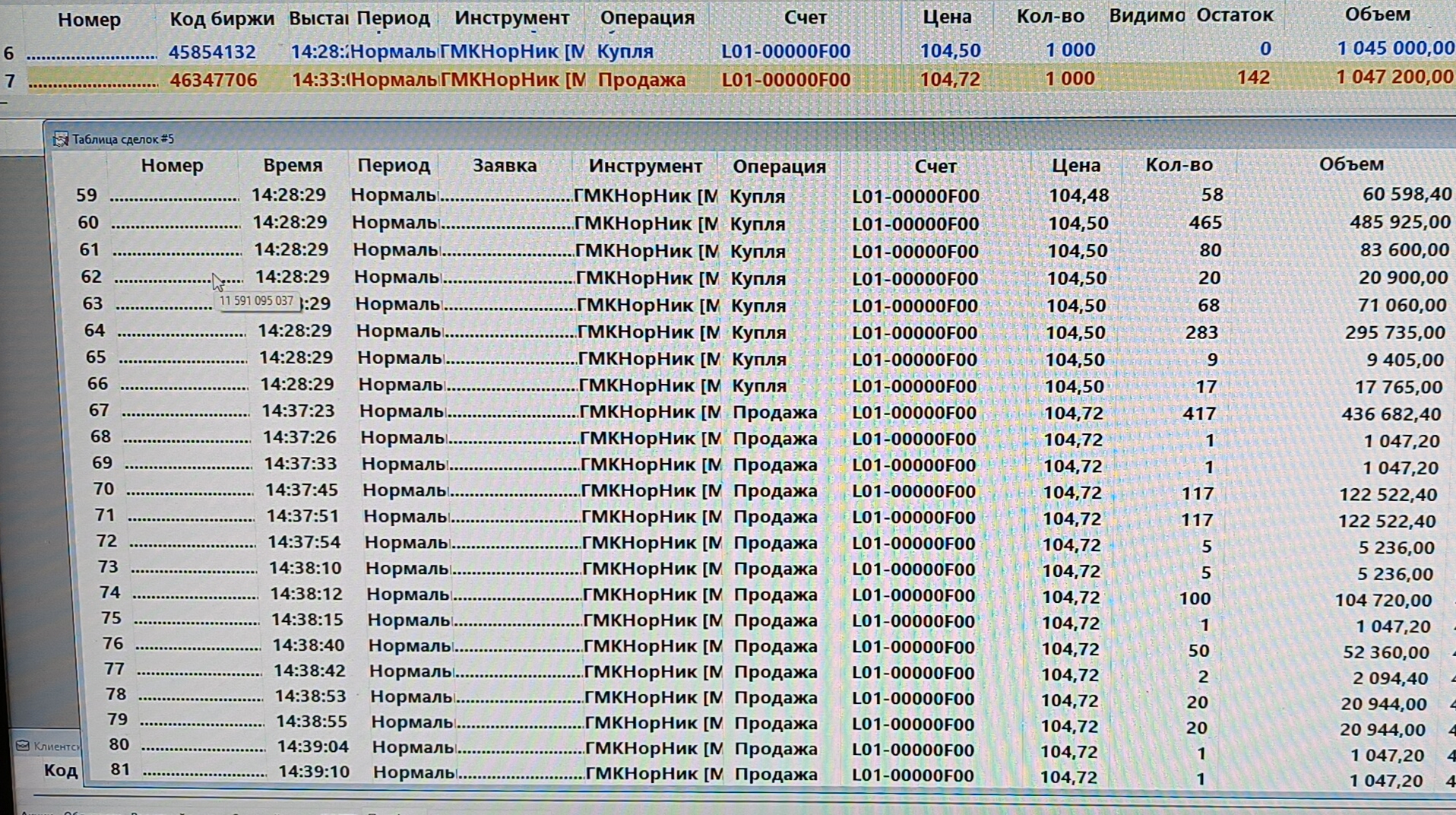The width and height of the screenshot is (1456, 815).
Task: Click the Время column header in trades table
Action: pyautogui.click(x=293, y=165)
